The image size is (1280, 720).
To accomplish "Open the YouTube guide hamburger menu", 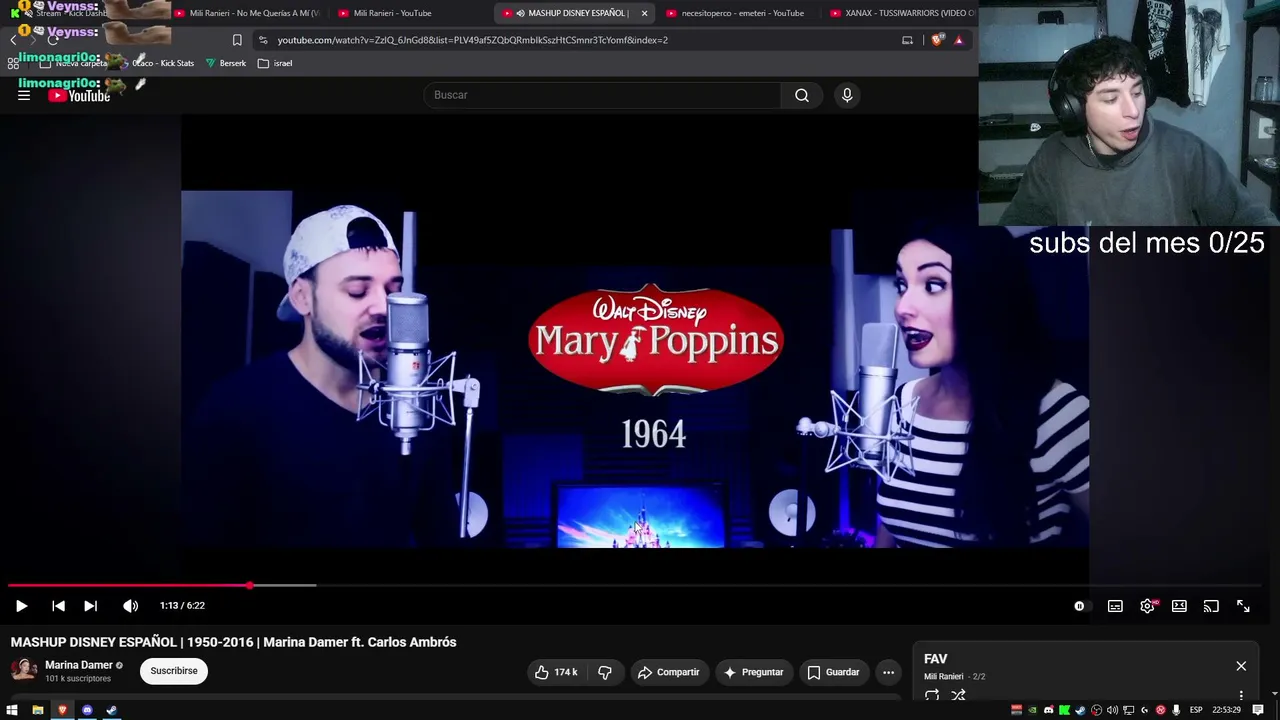I will [x=24, y=95].
